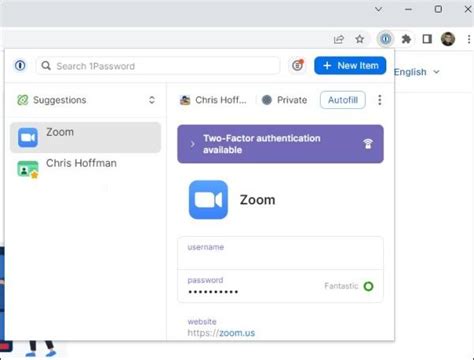474x360 pixels.
Task: Click the share page icon in address bar
Action: [x=339, y=39]
